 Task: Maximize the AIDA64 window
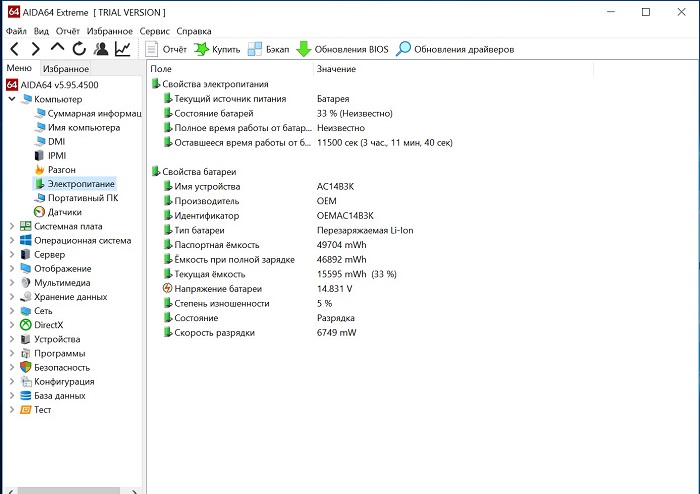[x=646, y=12]
